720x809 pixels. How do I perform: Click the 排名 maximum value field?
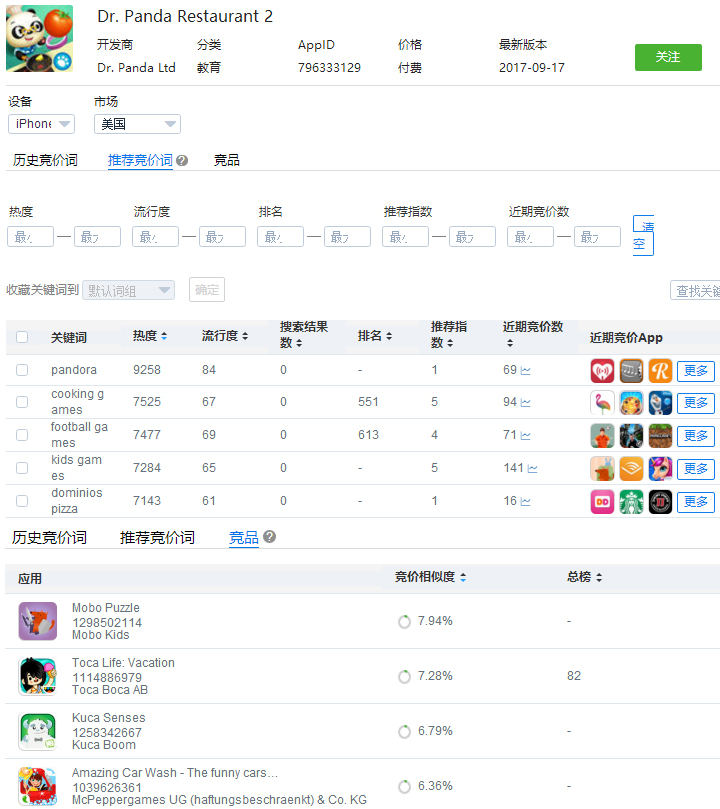click(x=347, y=237)
